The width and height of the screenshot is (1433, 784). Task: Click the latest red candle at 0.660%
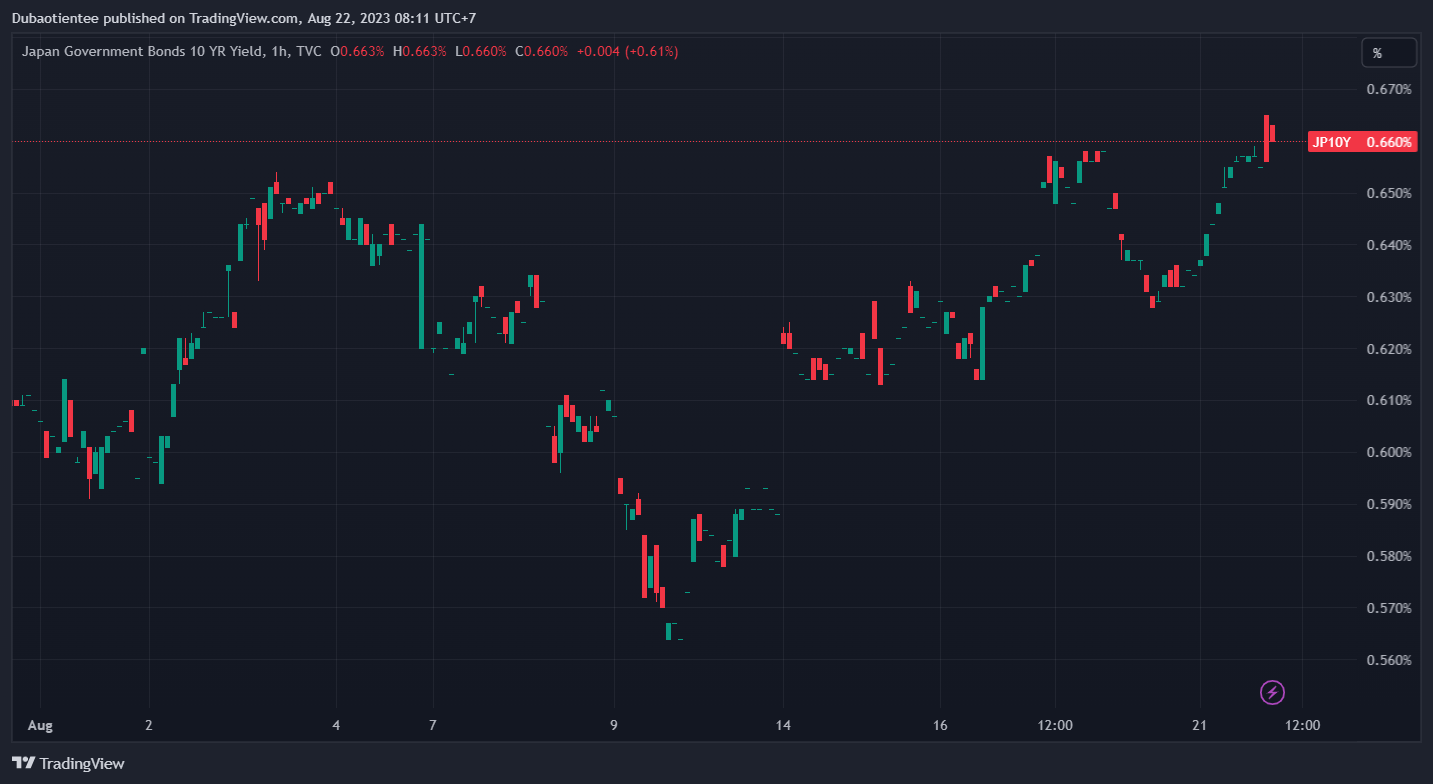pyautogui.click(x=1272, y=133)
